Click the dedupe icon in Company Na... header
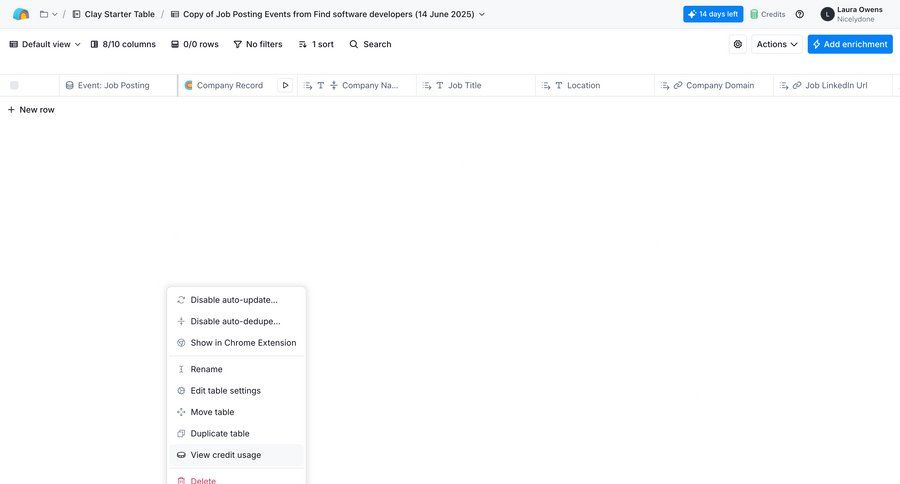900x484 pixels. point(333,85)
